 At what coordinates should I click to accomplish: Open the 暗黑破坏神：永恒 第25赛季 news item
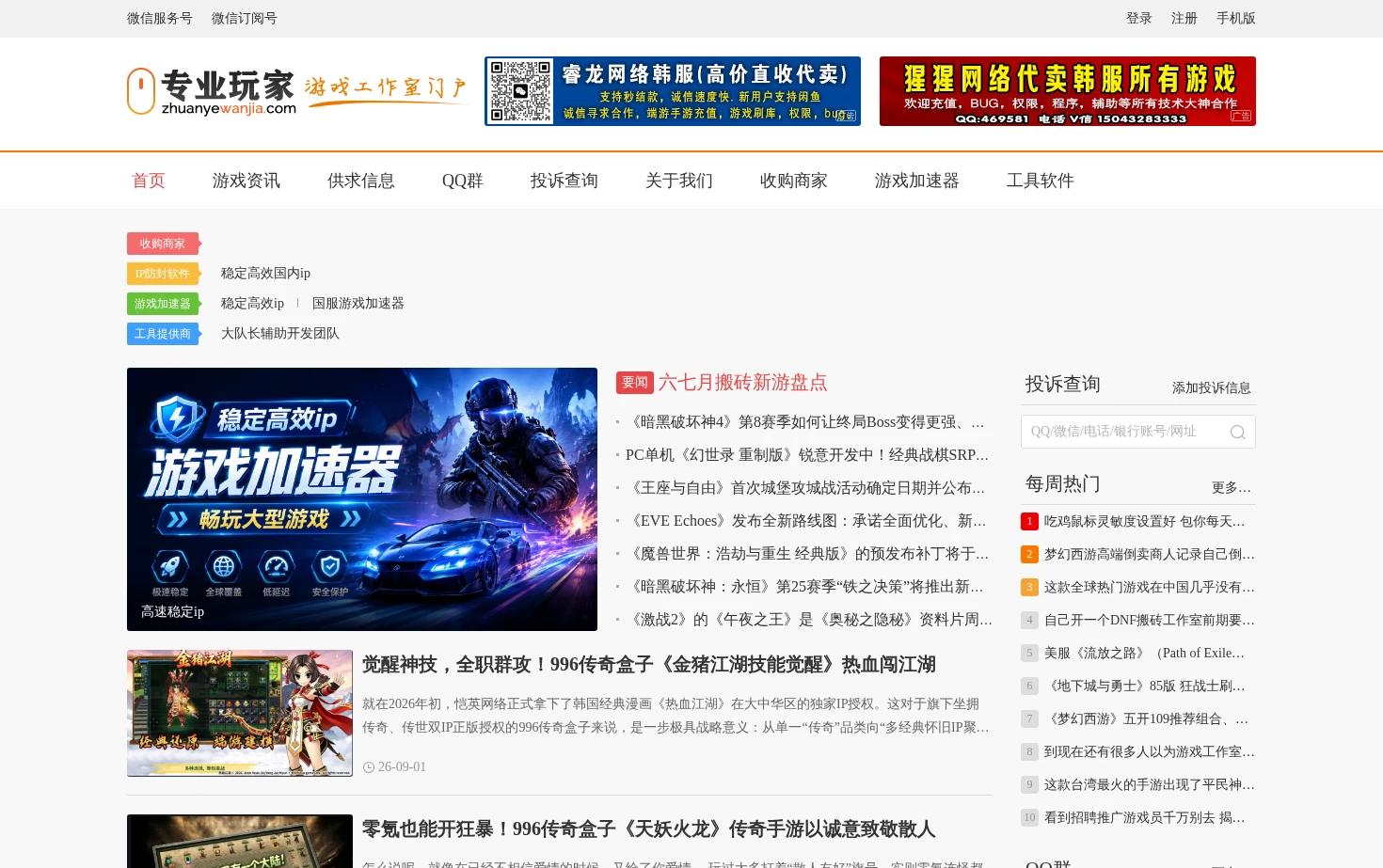(805, 587)
